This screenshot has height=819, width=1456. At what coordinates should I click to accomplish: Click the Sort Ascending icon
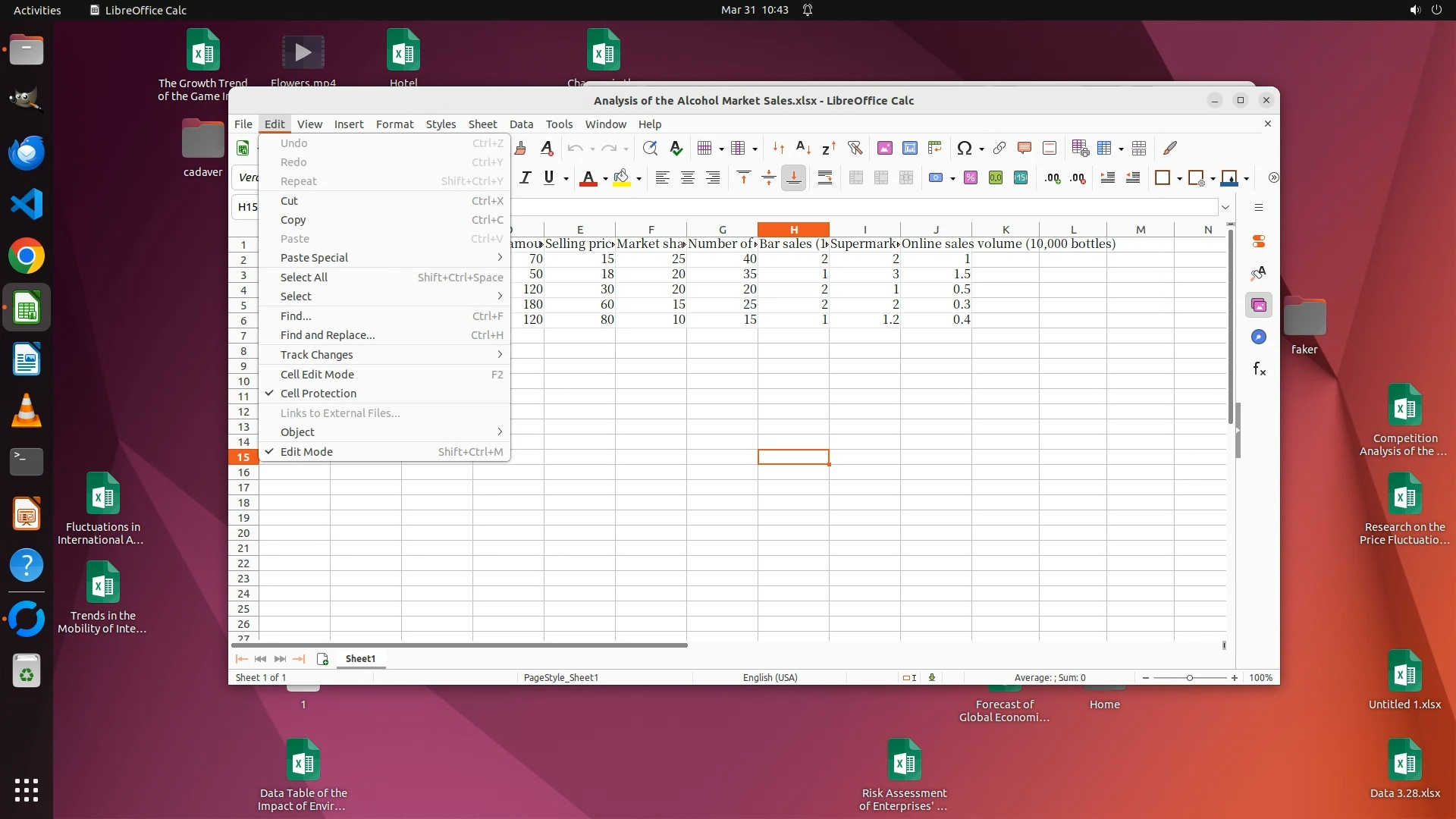[803, 149]
